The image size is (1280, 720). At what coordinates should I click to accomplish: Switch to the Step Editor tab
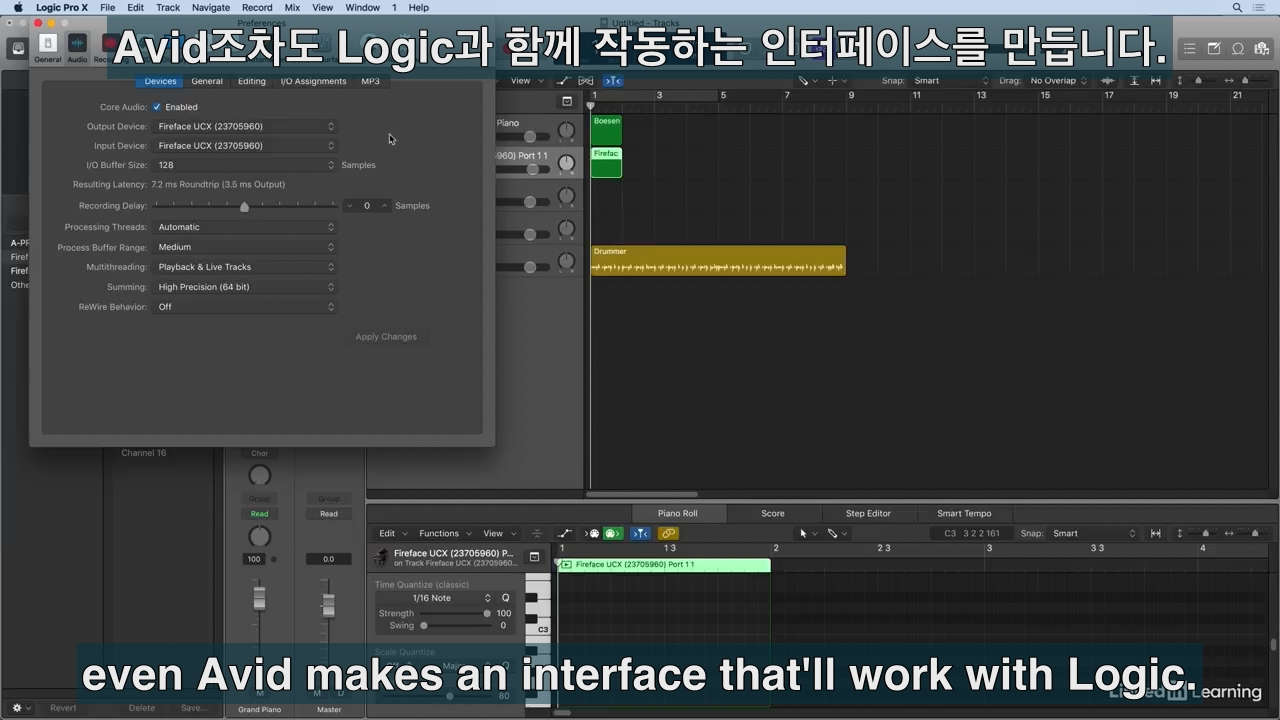coord(868,513)
